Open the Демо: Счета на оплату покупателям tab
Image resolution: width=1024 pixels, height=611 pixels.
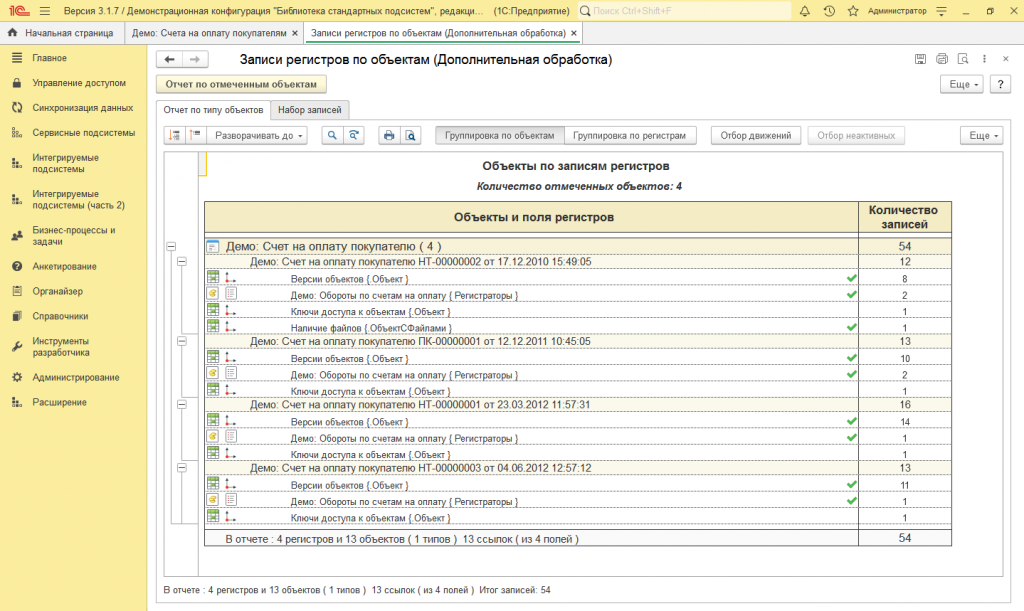(x=209, y=33)
